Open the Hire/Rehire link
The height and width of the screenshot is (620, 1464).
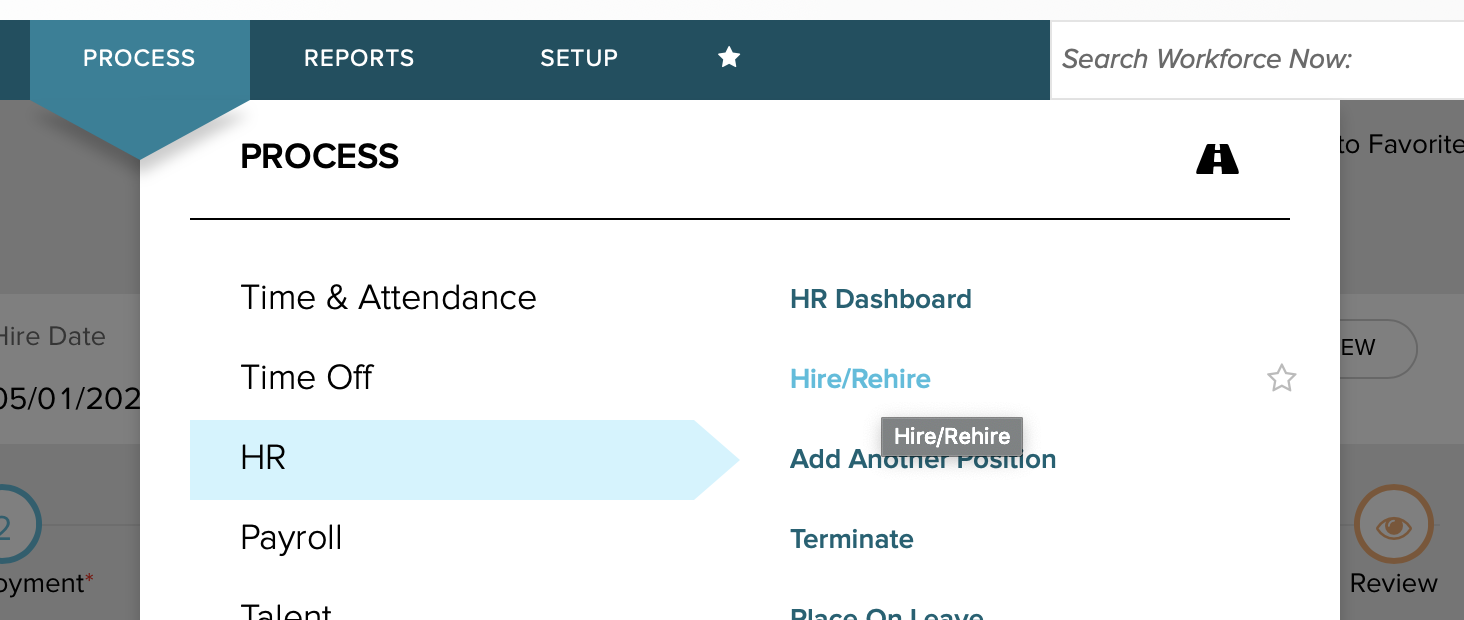[860, 379]
